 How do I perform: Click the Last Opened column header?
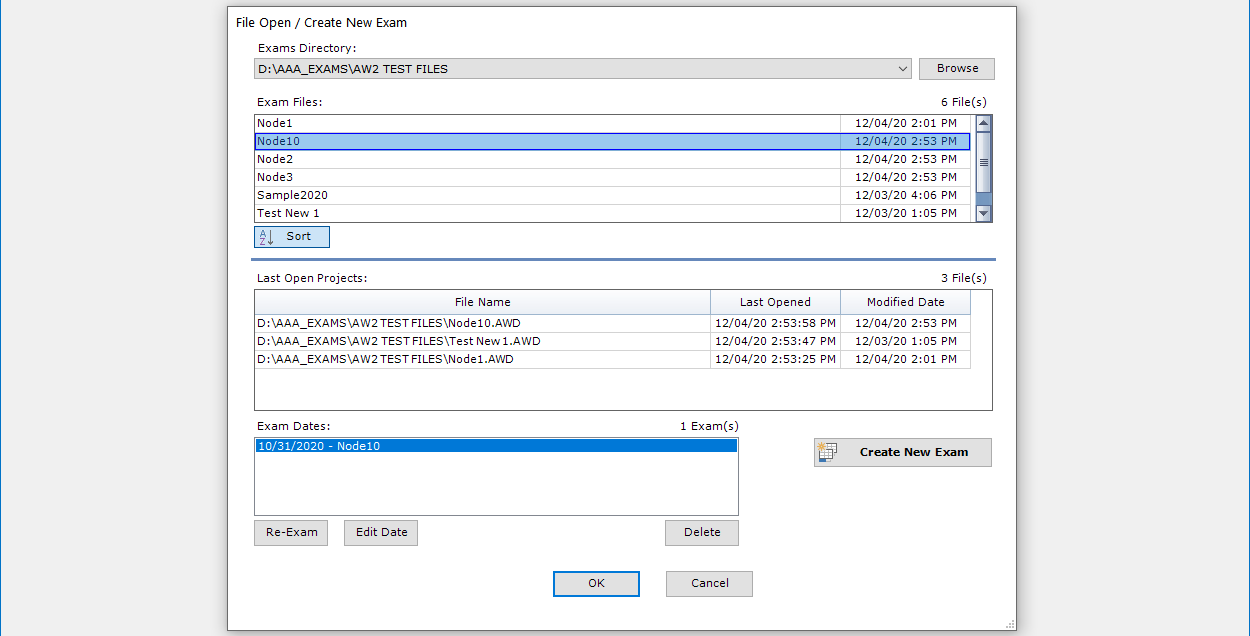point(775,301)
